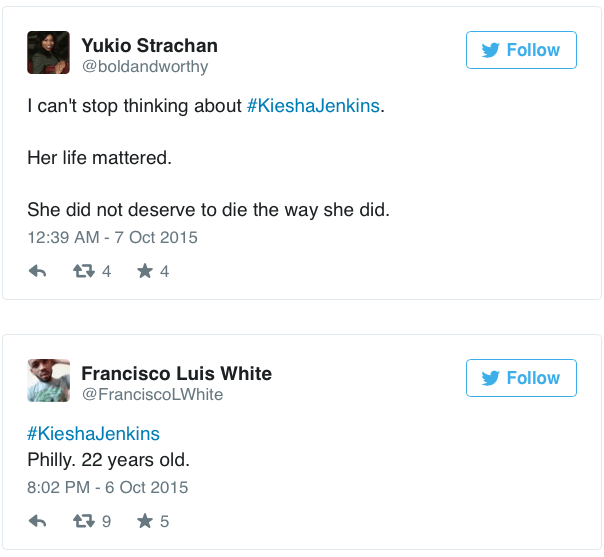604x557 pixels.
Task: Click the "Philly. 22 years old." text
Action: [x=108, y=460]
